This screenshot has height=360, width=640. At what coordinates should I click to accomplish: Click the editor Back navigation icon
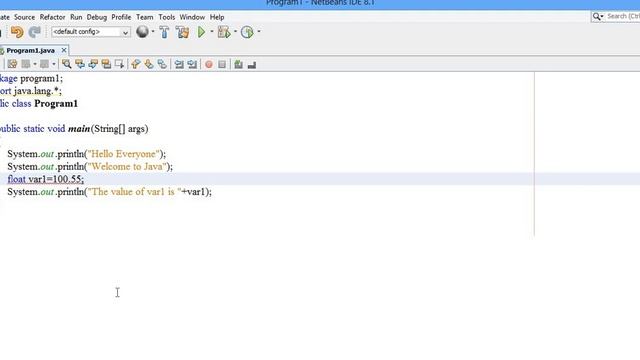(26, 64)
